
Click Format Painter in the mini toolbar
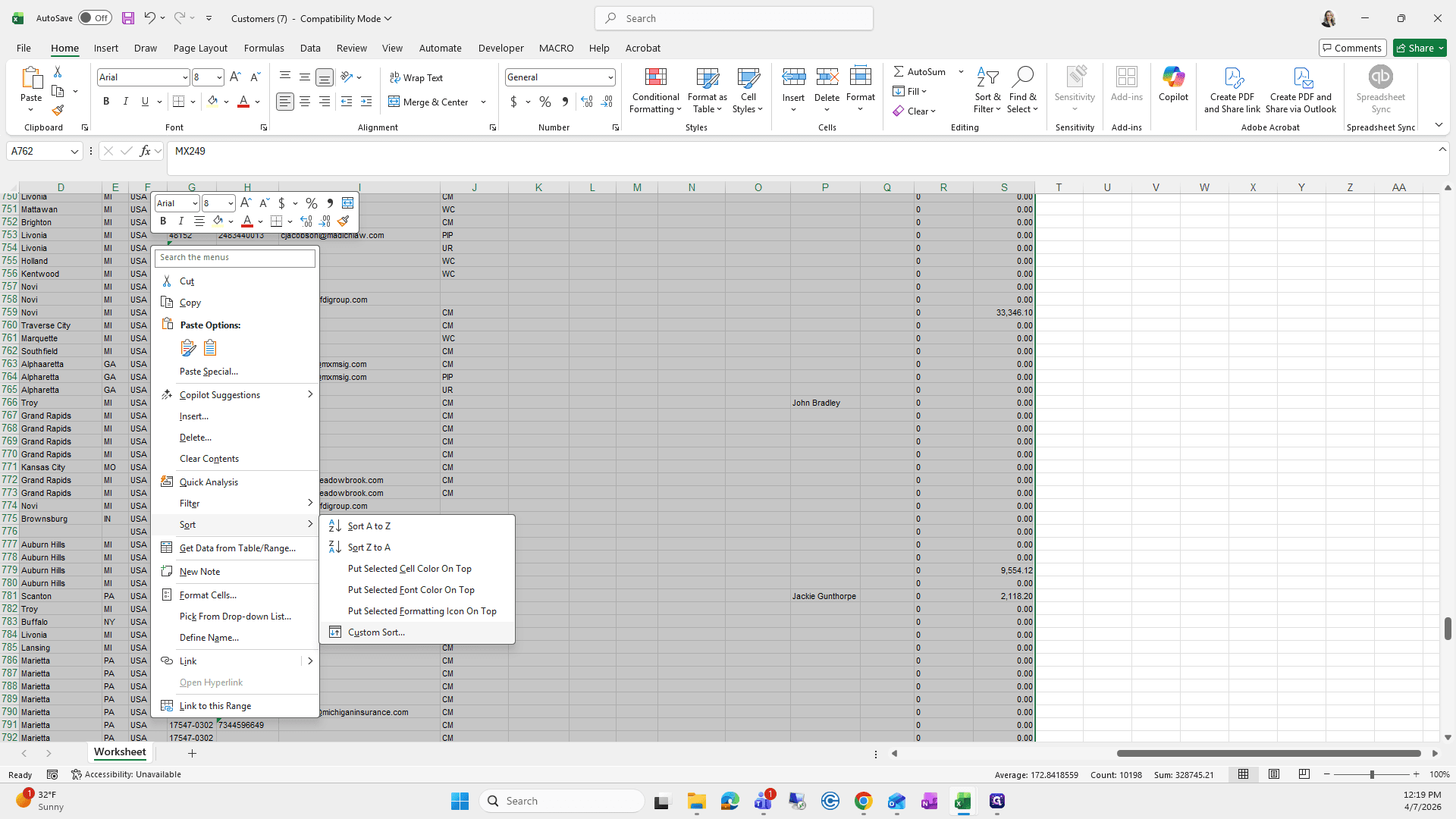[x=344, y=221]
